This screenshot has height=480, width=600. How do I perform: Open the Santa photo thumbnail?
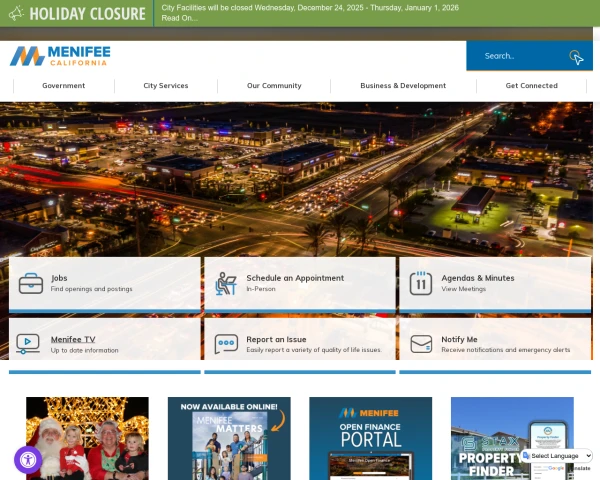click(87, 438)
